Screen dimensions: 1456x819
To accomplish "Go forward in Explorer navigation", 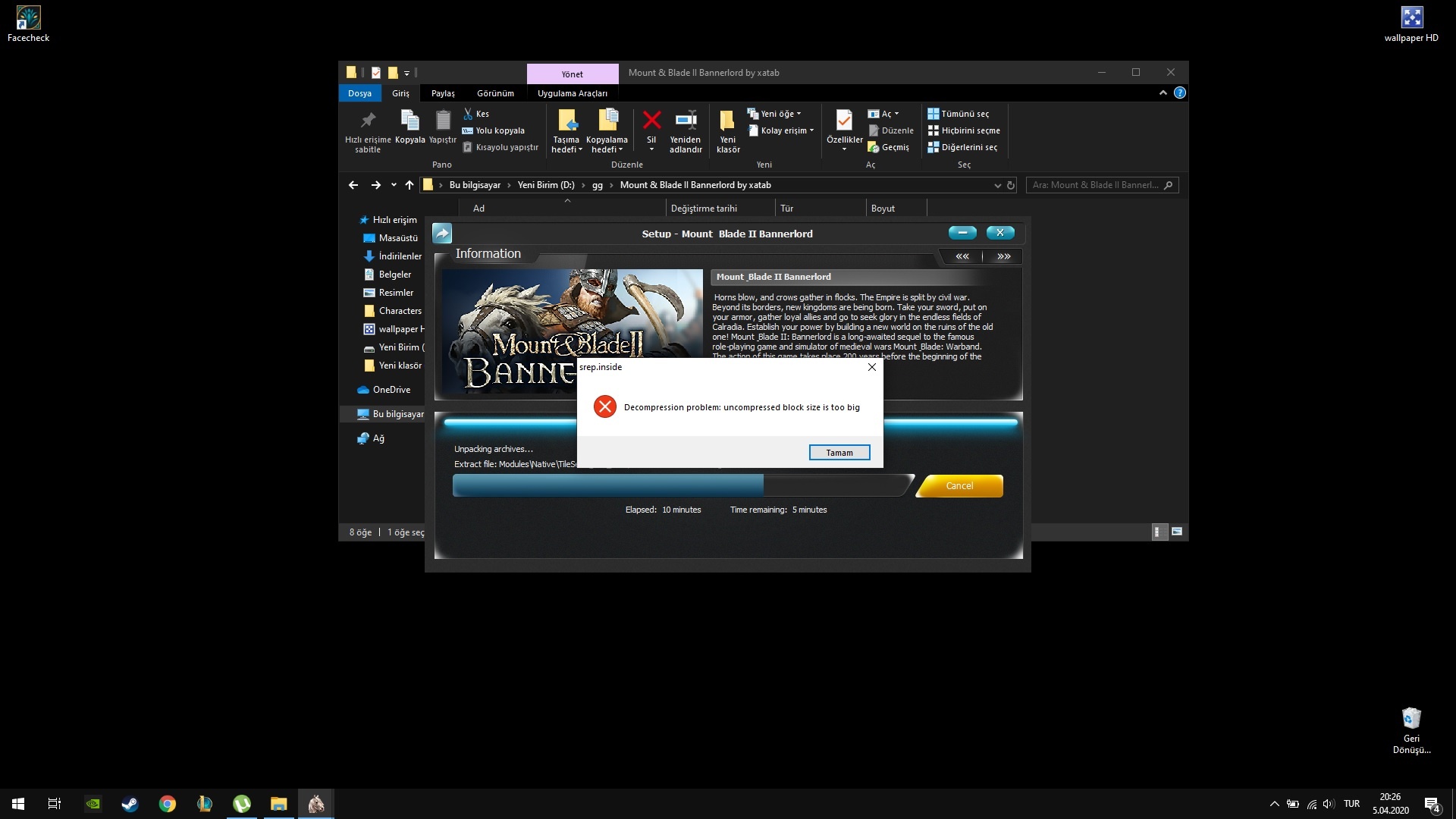I will [376, 185].
